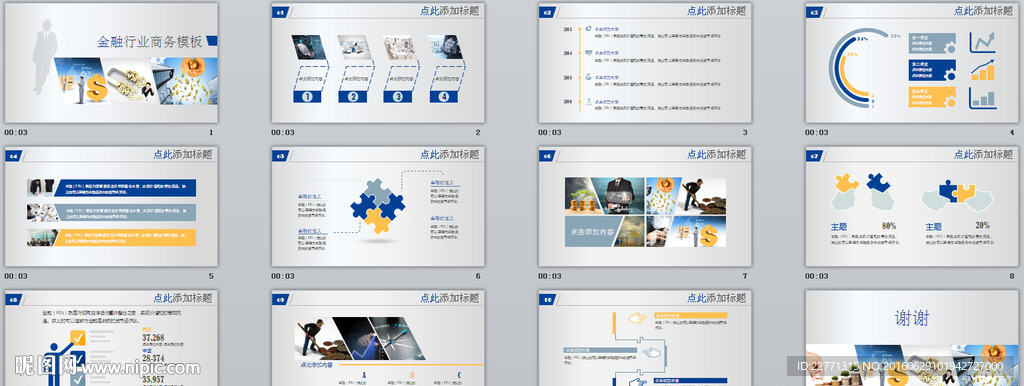Select slide 2 with four numbered arrows
This screenshot has width=1024, height=386.
tap(378, 63)
